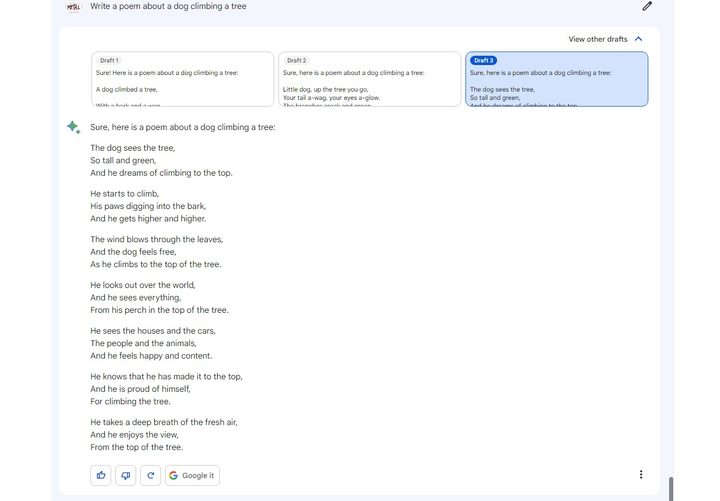The height and width of the screenshot is (501, 720).
Task: Edit the prompt with the pencil icon
Action: pyautogui.click(x=647, y=6)
